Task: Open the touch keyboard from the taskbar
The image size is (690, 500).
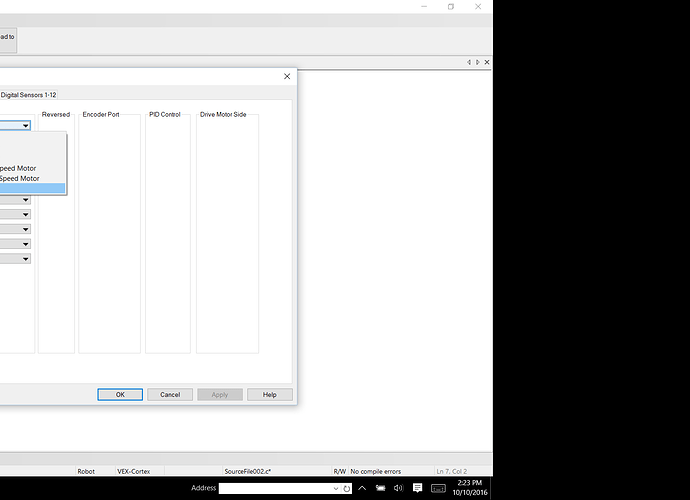Action: pos(438,488)
